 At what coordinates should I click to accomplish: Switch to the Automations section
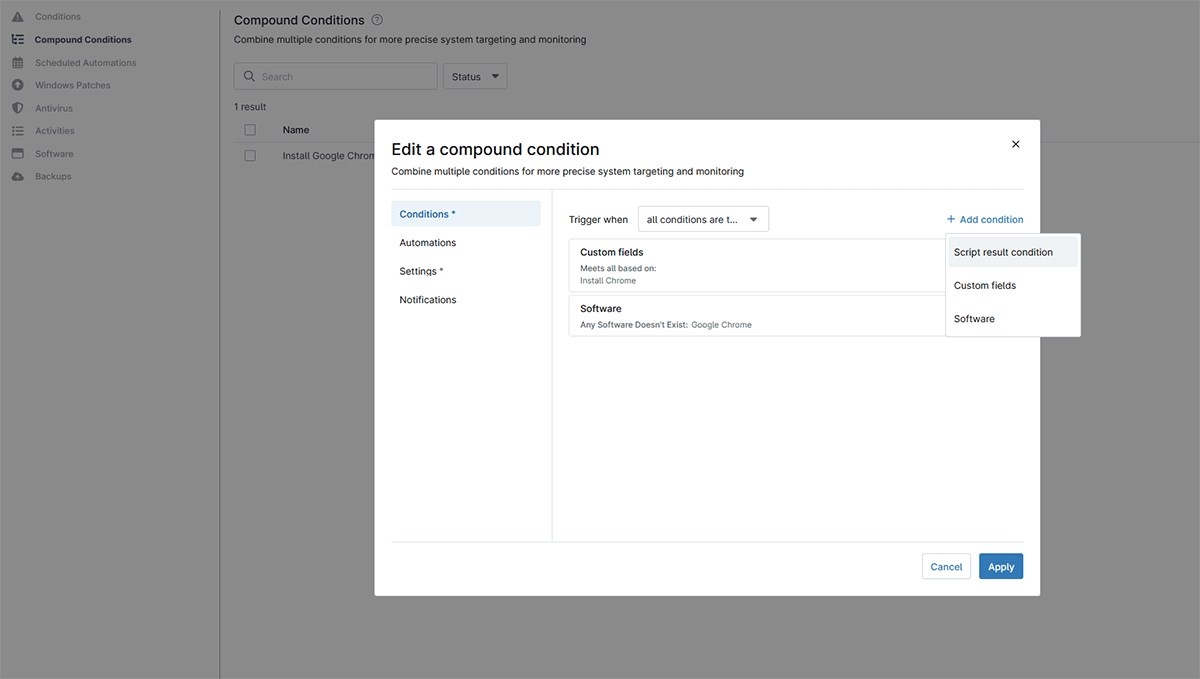[x=427, y=242]
